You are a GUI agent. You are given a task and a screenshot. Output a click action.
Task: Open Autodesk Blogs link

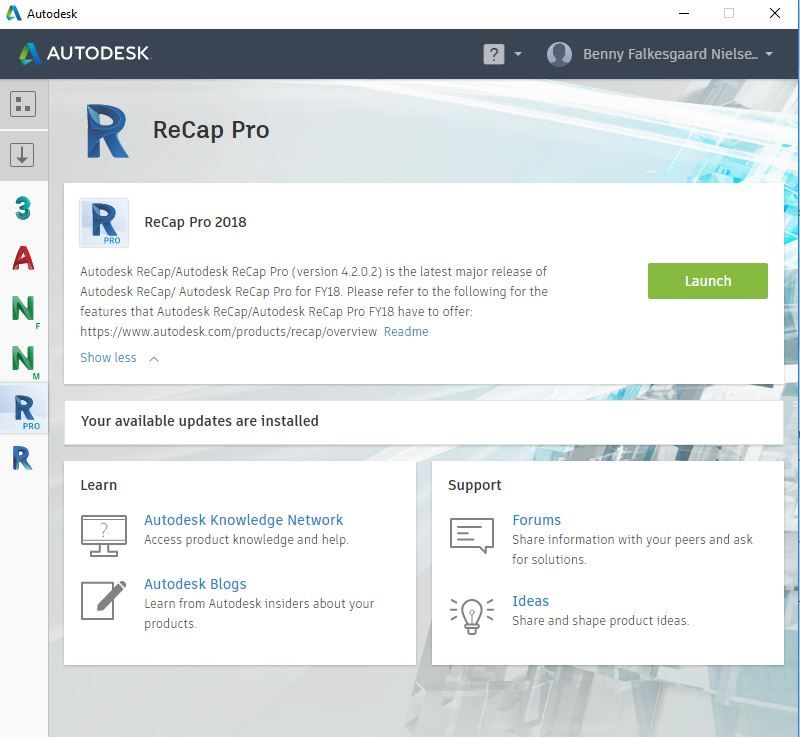coord(195,584)
